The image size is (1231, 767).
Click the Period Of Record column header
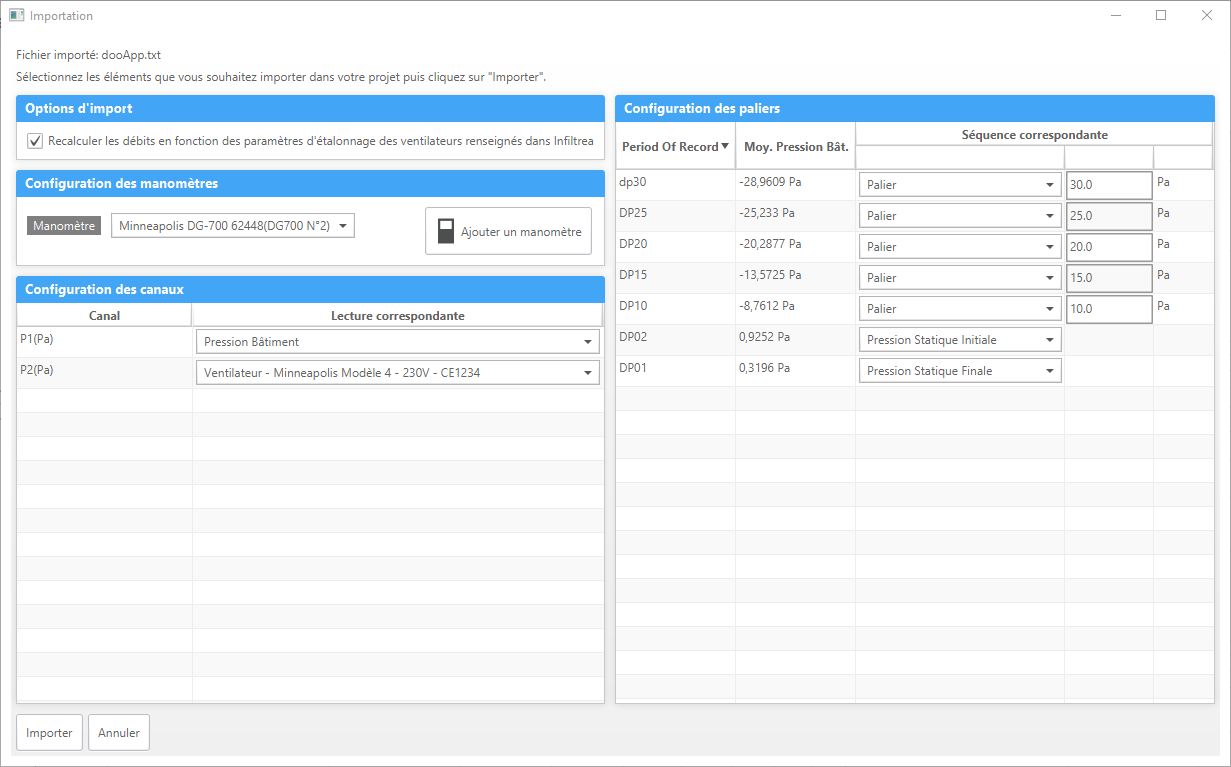click(676, 146)
